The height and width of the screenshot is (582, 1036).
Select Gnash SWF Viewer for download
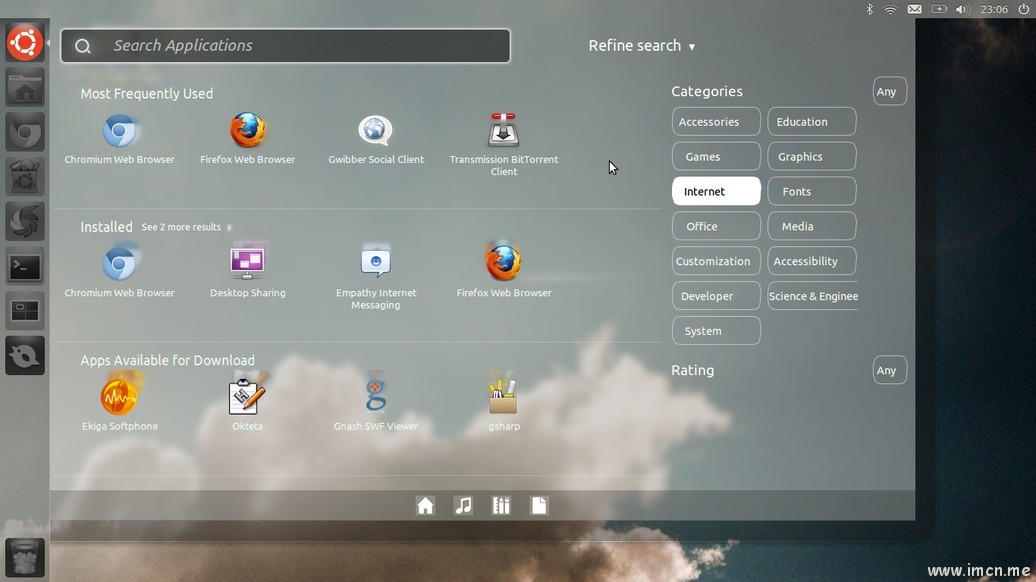(x=376, y=402)
